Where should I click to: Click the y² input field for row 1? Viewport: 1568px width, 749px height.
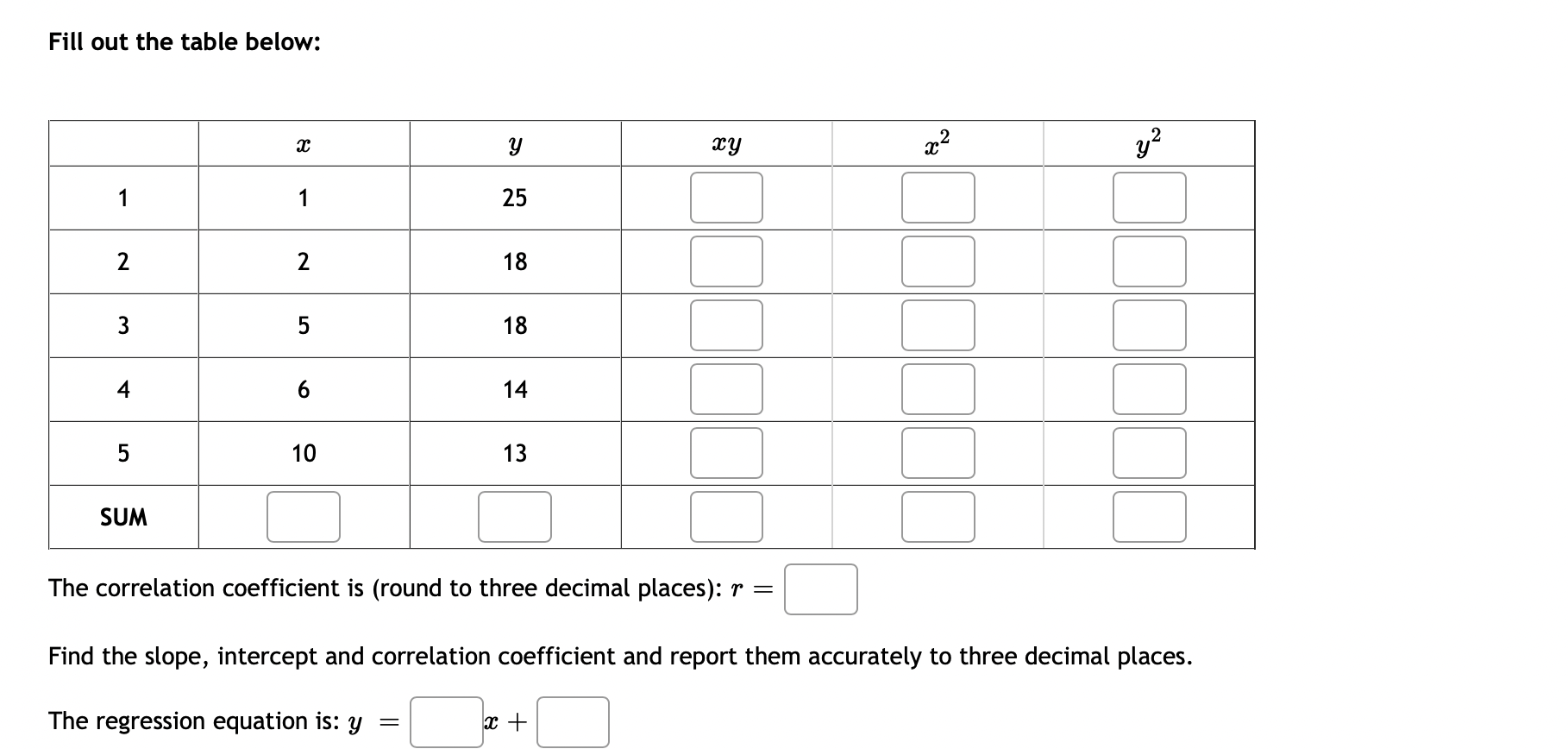pos(1151,198)
